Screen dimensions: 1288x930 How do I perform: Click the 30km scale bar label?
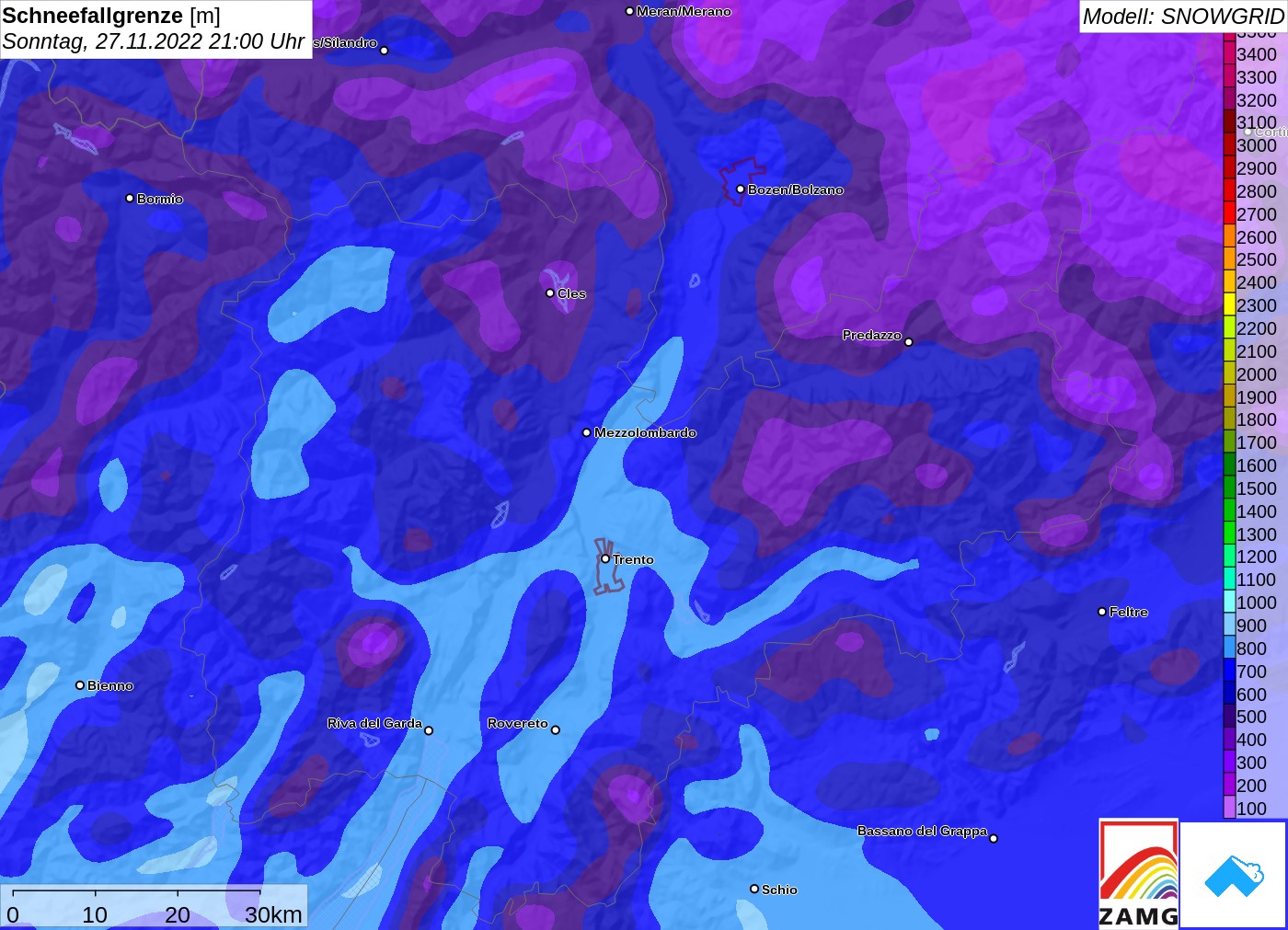tap(273, 914)
